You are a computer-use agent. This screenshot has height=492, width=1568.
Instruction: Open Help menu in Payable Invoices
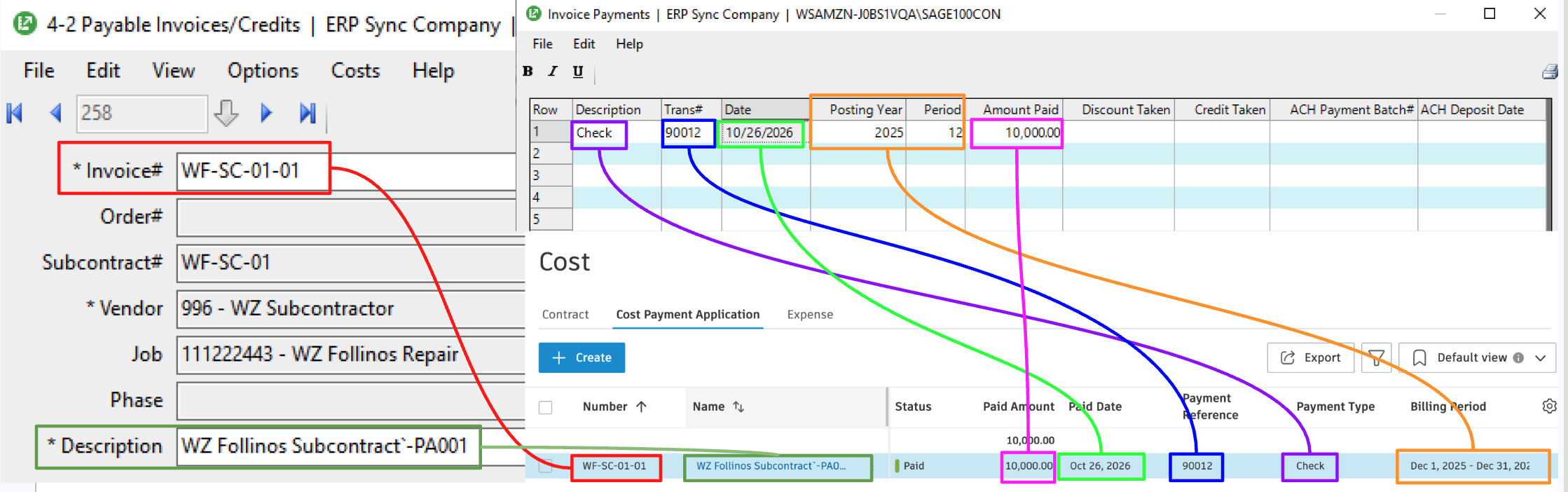(x=433, y=71)
